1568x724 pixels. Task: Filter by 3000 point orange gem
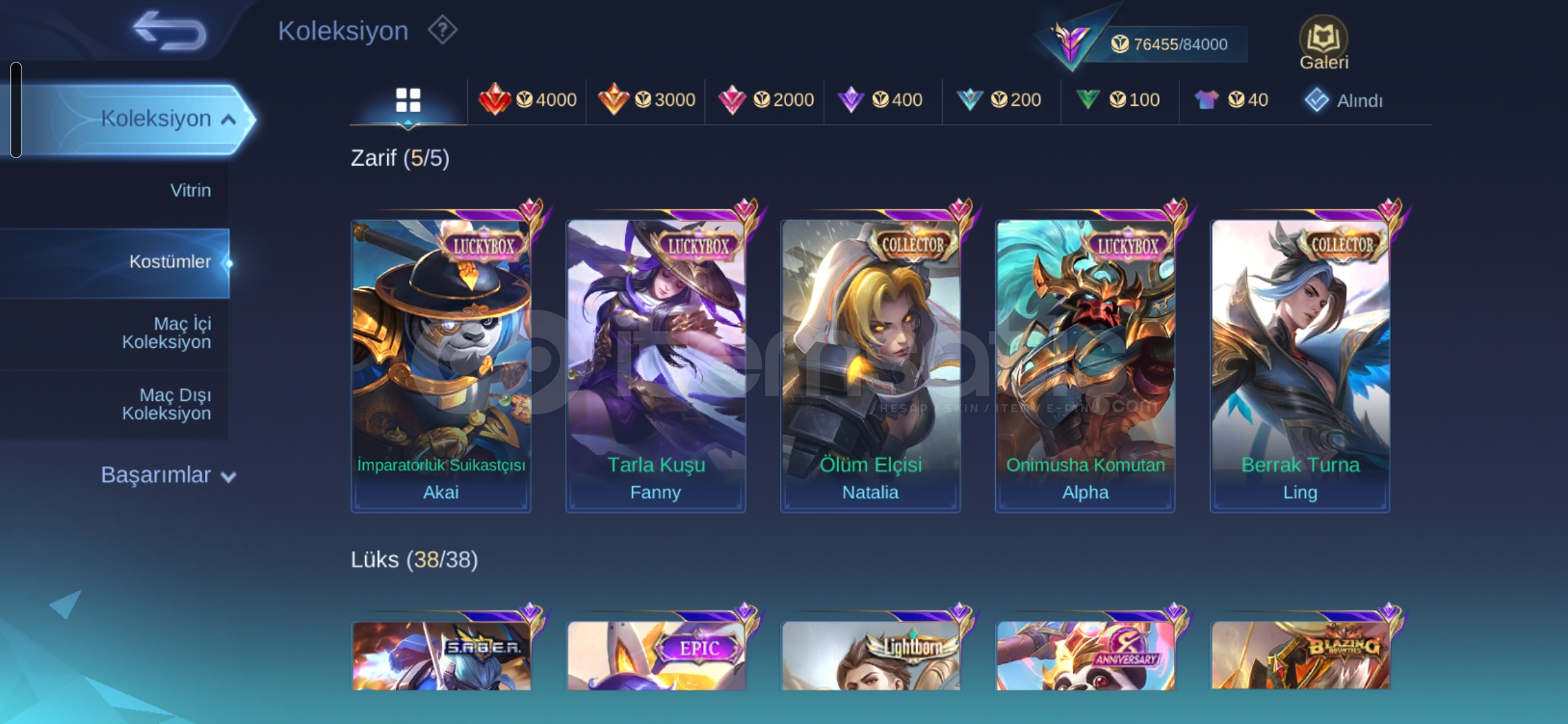pos(646,101)
